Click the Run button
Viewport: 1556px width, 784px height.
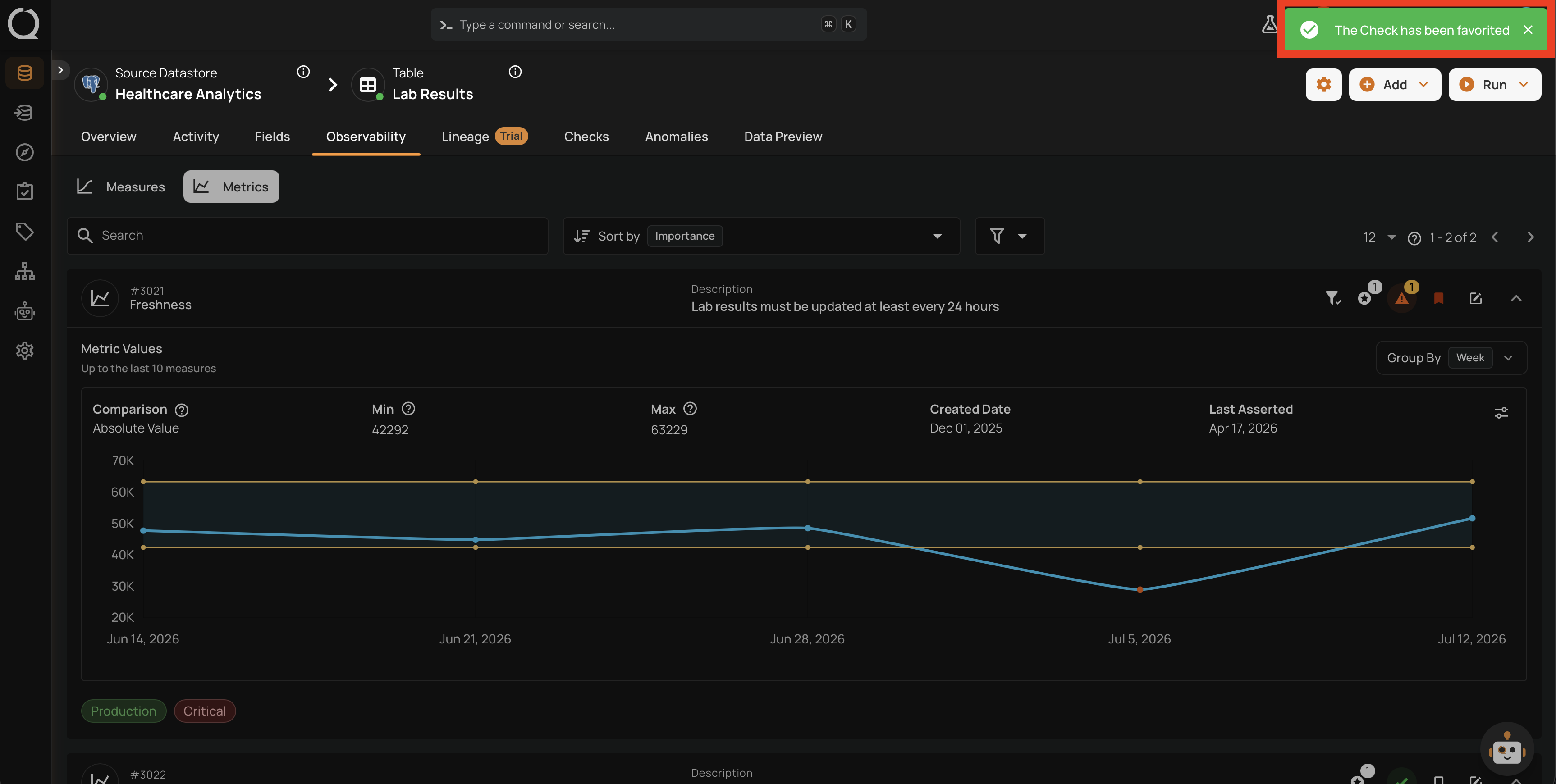pos(1494,85)
